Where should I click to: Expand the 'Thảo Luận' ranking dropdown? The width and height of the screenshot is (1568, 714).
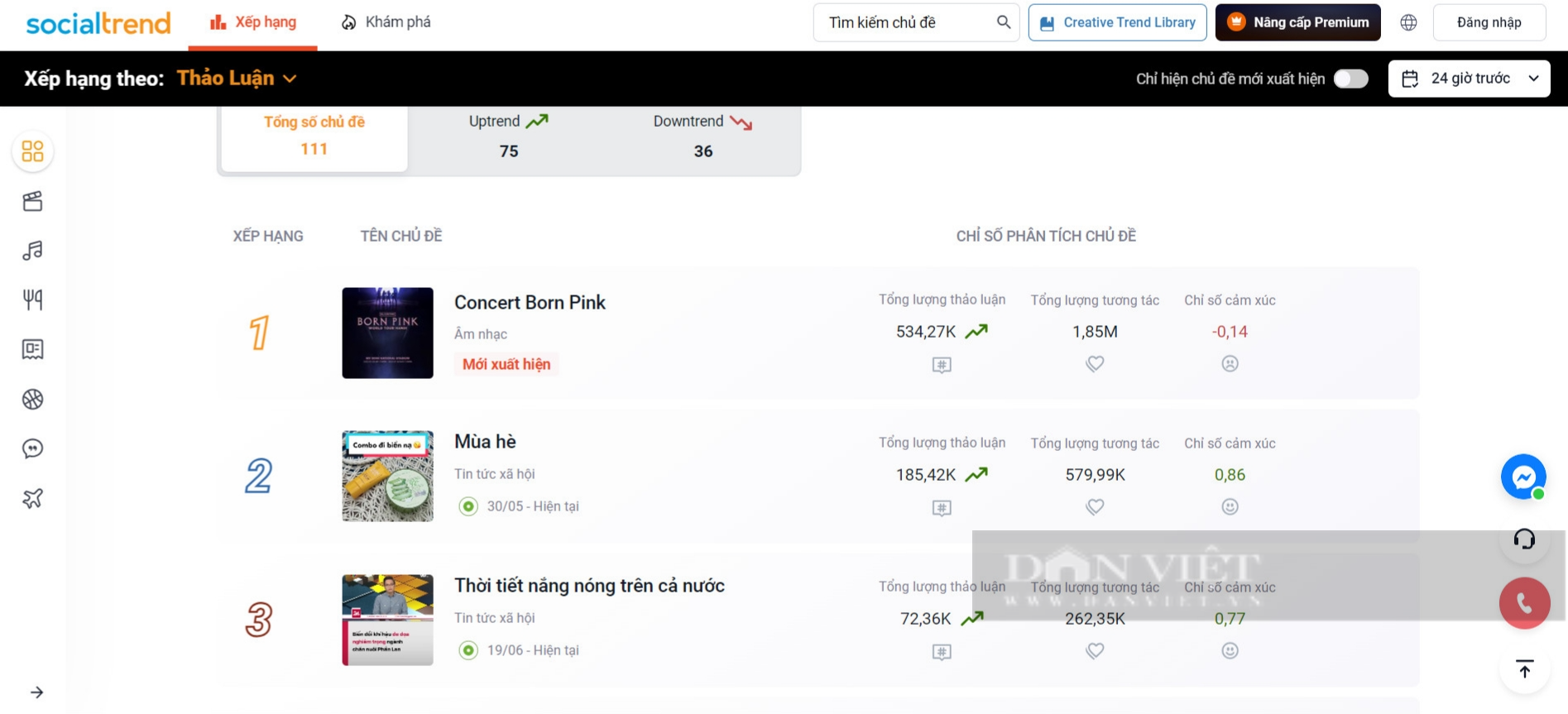(237, 79)
